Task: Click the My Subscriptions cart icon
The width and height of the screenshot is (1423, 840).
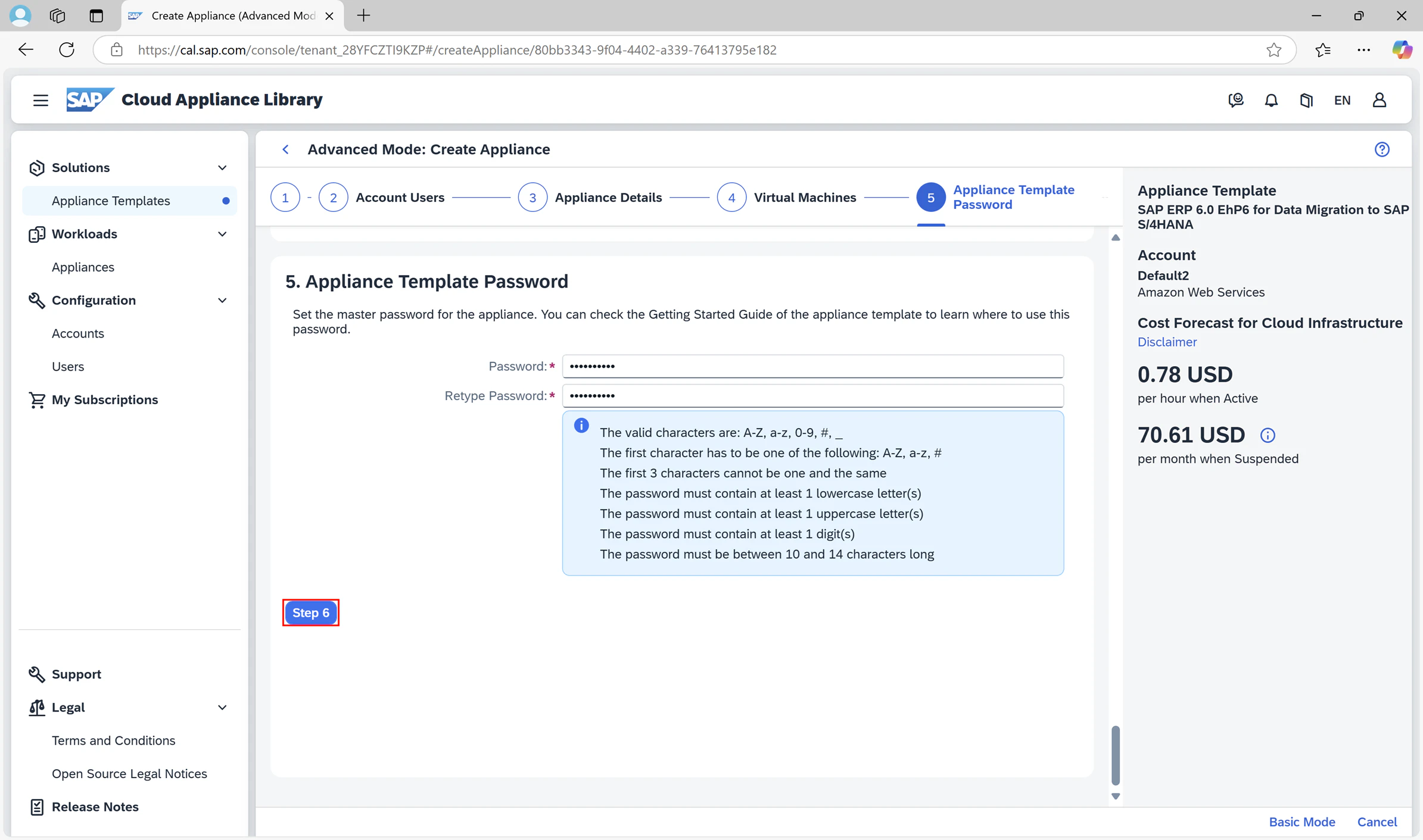Action: point(37,400)
